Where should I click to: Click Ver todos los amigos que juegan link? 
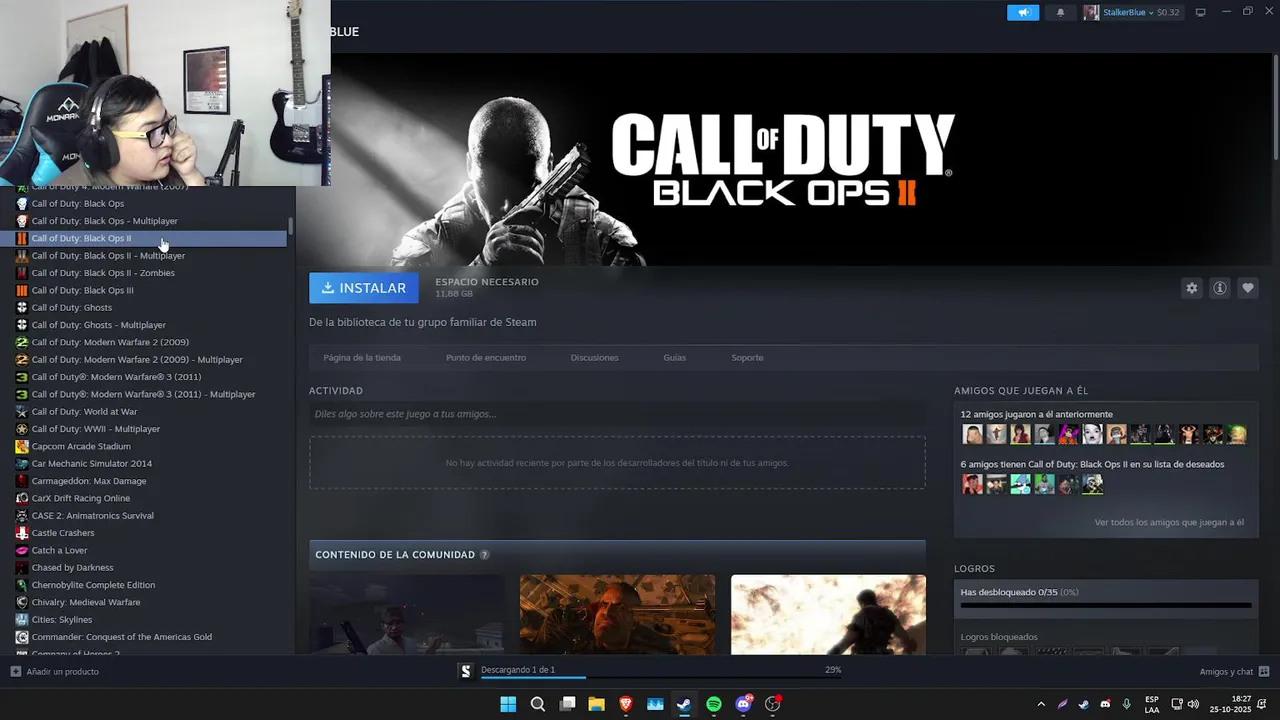coord(1169,522)
